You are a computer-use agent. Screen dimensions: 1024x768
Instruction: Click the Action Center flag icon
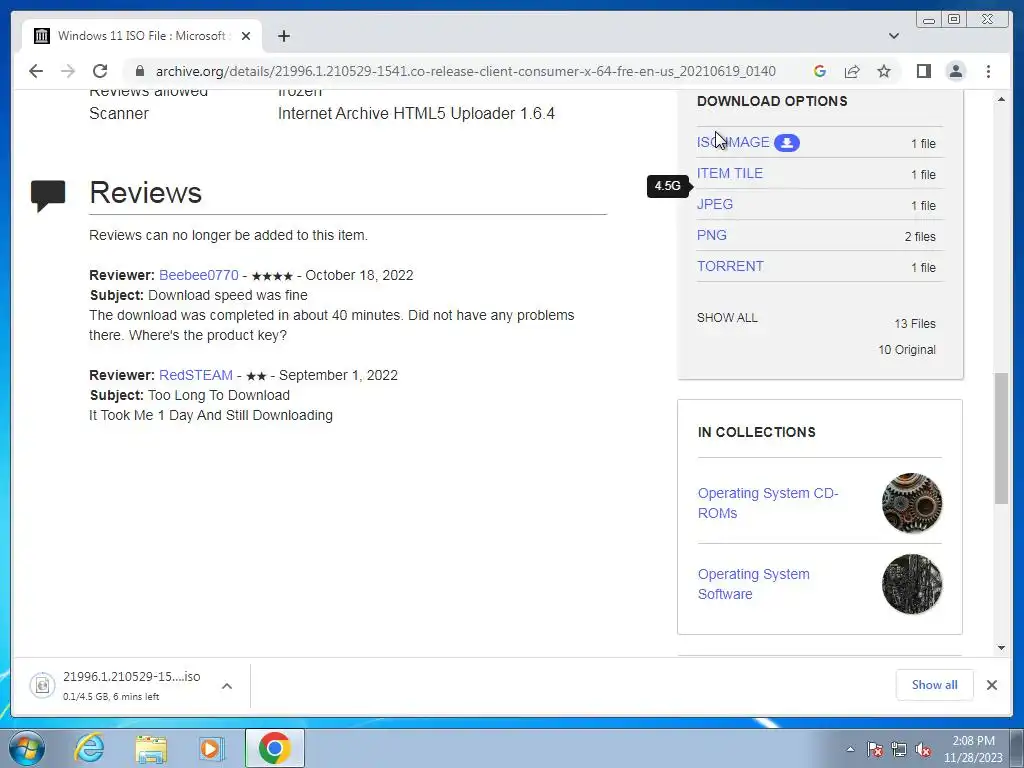[875, 749]
